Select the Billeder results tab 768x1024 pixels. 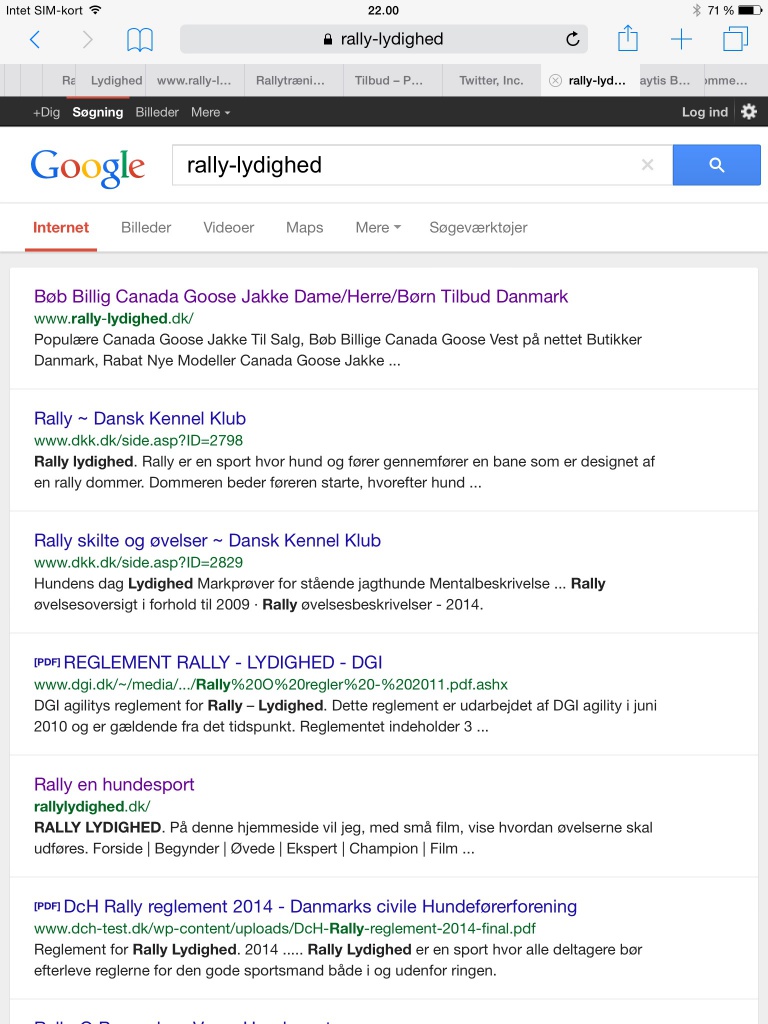[x=146, y=227]
